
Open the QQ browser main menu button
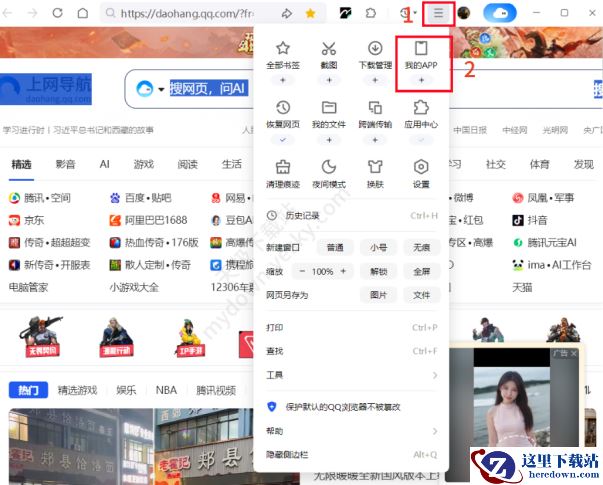coord(438,13)
